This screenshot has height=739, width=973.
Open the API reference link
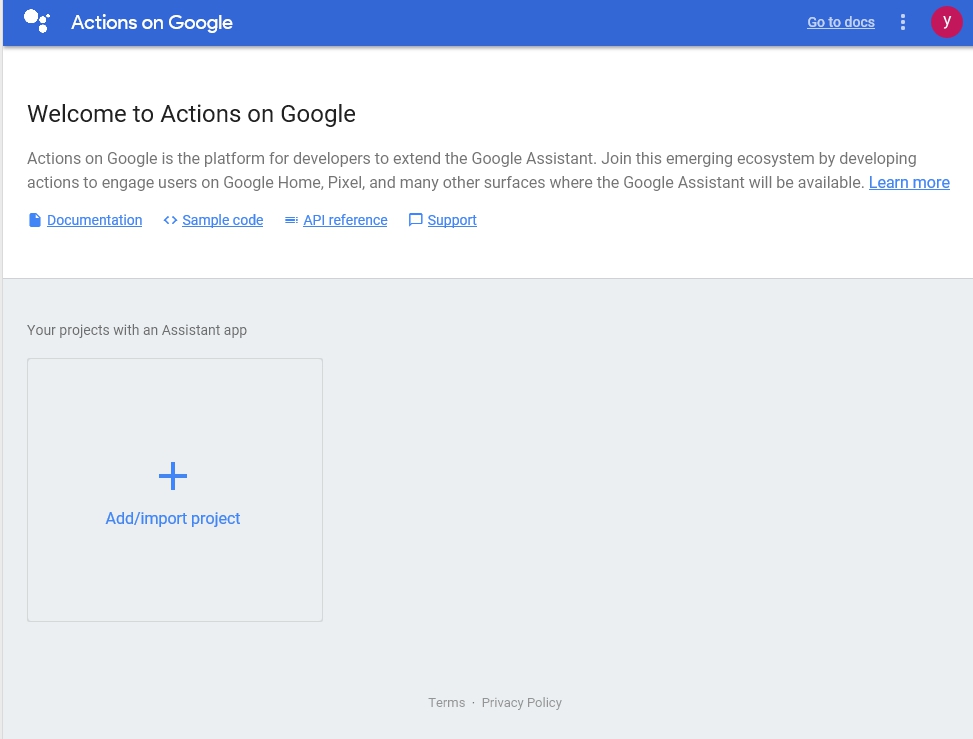click(x=345, y=220)
